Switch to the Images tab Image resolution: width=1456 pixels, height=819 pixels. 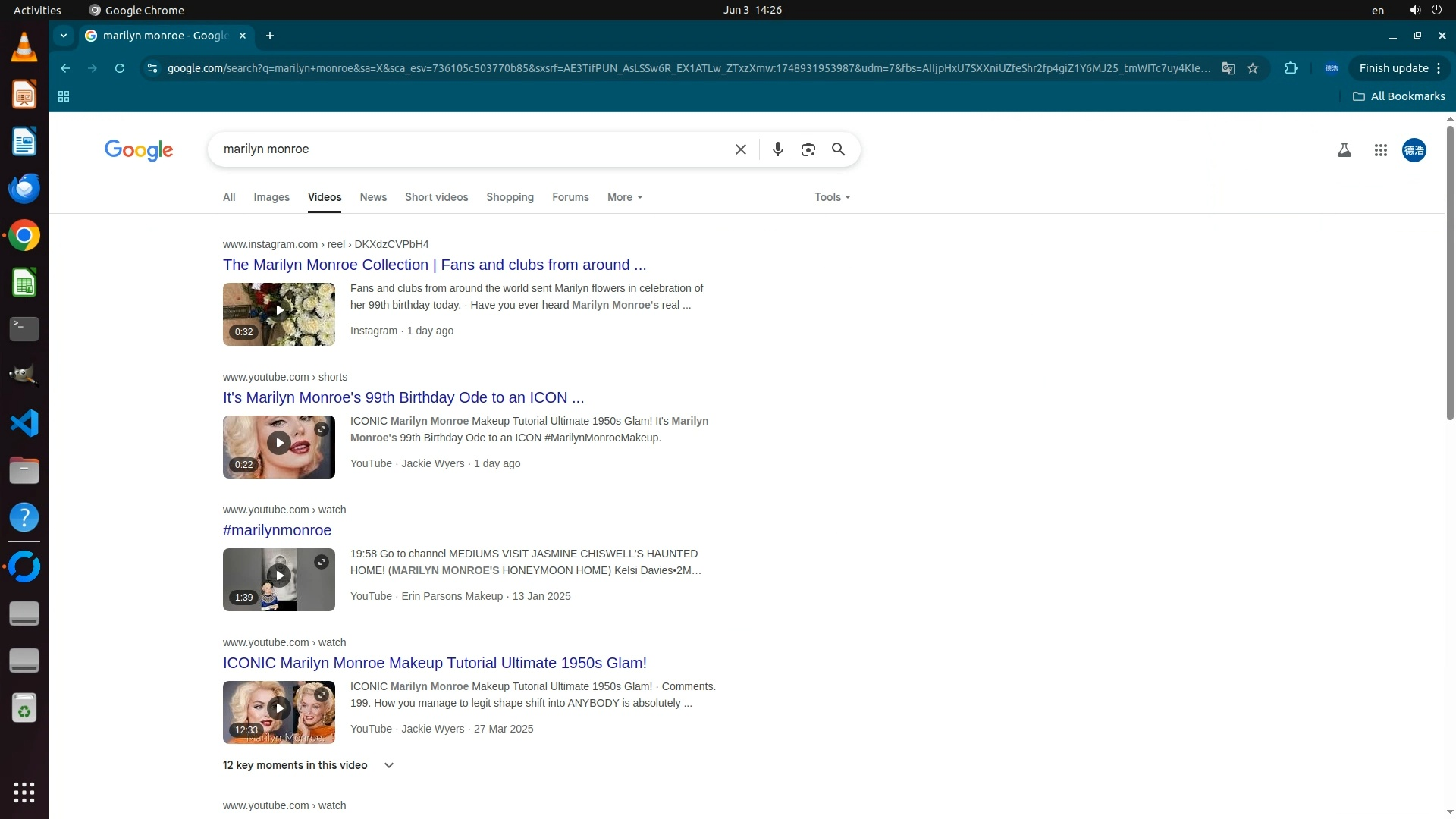tap(271, 197)
